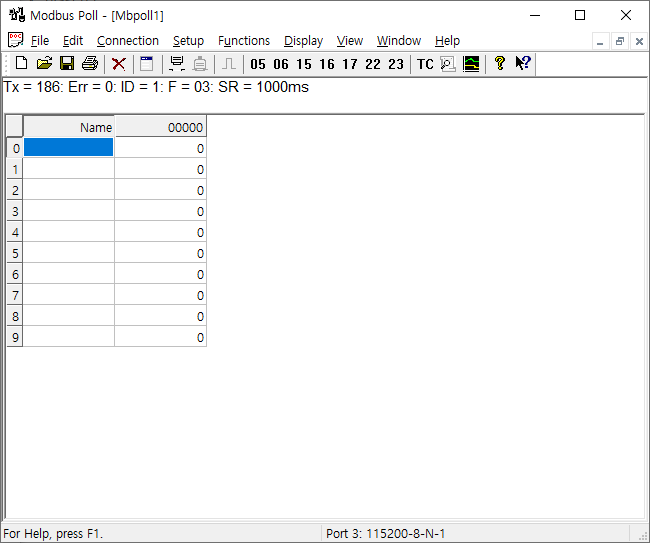Select the value cell in row 5
The image size is (650, 543).
160,253
